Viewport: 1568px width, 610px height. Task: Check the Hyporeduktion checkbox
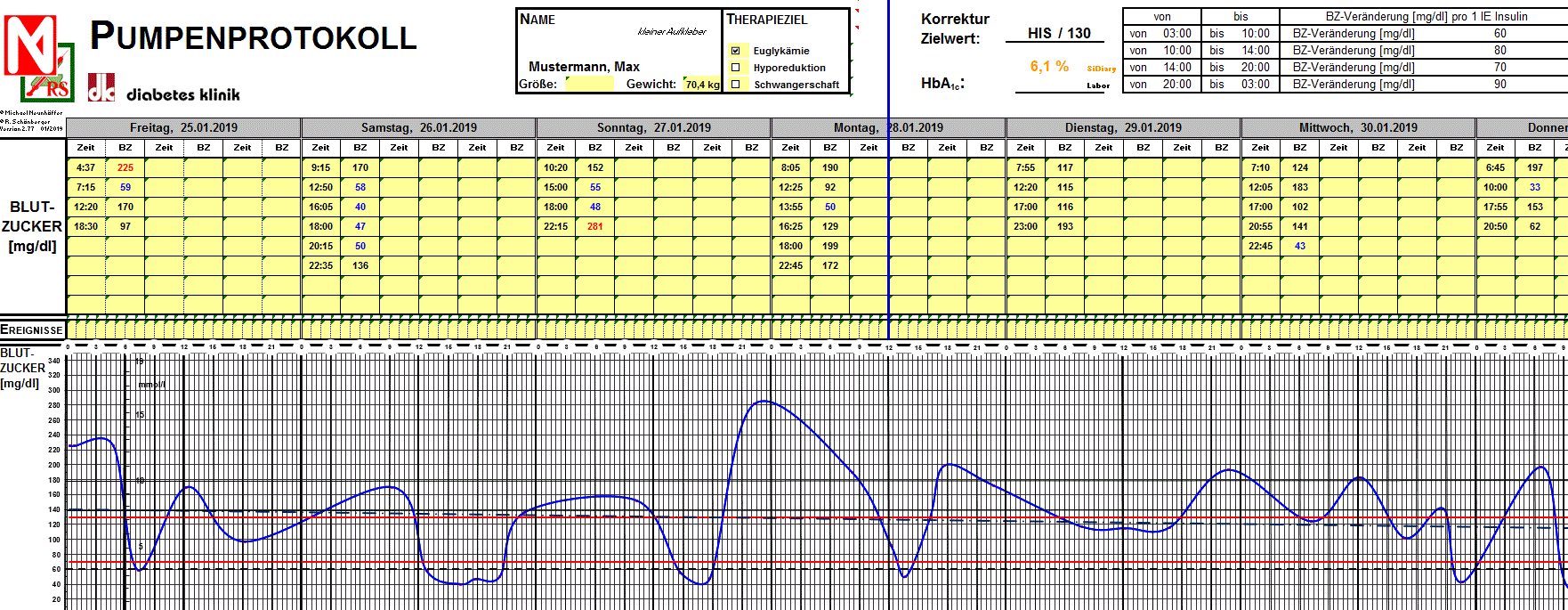pos(735,68)
